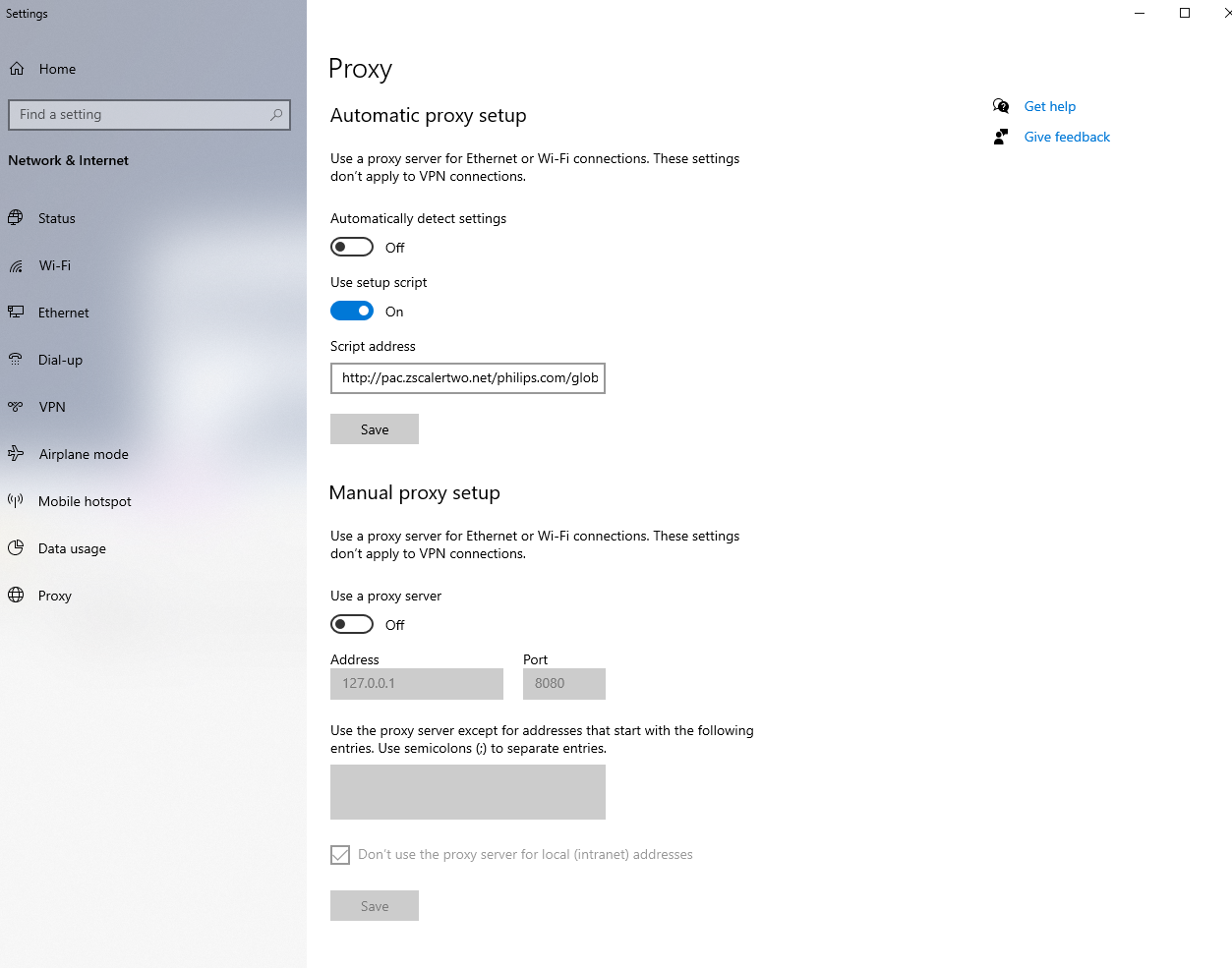Click the Airplane mode plane icon
Screen dimensions: 1232x968
16,454
